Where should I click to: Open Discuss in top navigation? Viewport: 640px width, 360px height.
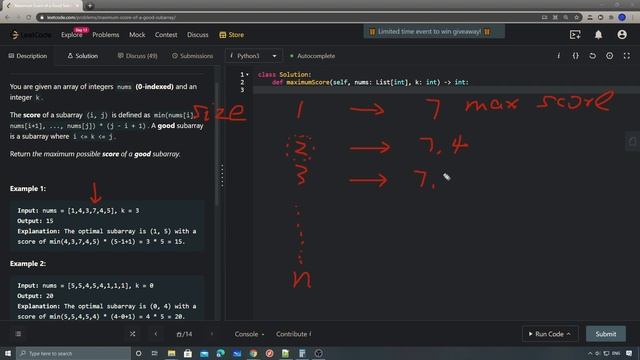click(198, 35)
